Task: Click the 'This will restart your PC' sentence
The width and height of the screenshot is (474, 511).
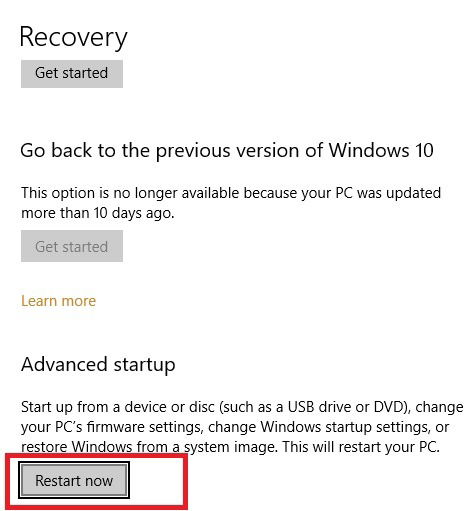Action: point(361,447)
